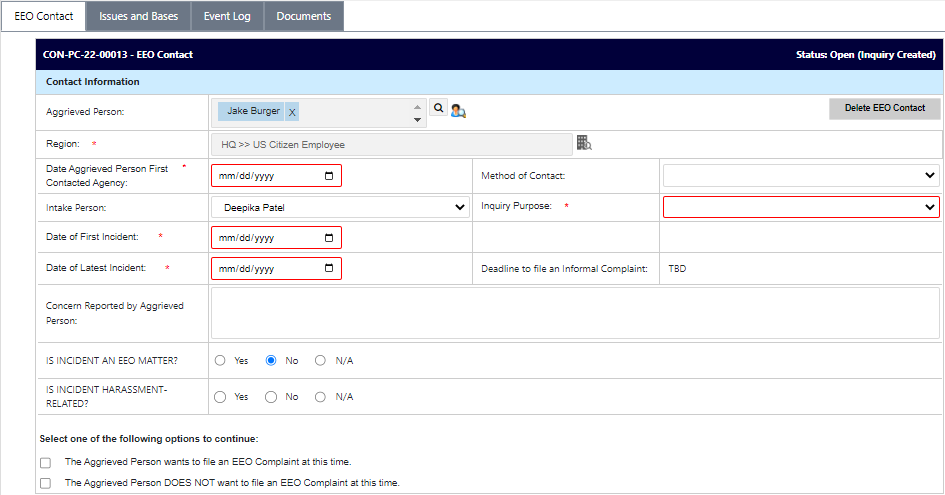Focus the Date of First Incident field
This screenshot has height=495, width=945.
(x=276, y=238)
